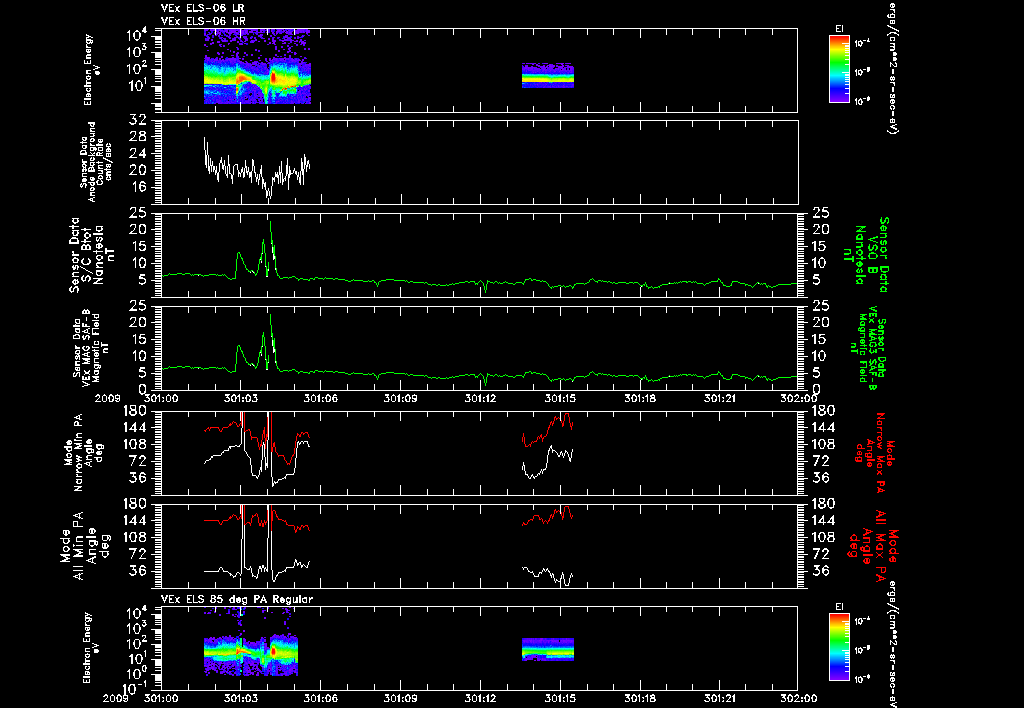Click the 'VEx ELS-06 LR' title text
This screenshot has height=708, width=1024.
202,8
